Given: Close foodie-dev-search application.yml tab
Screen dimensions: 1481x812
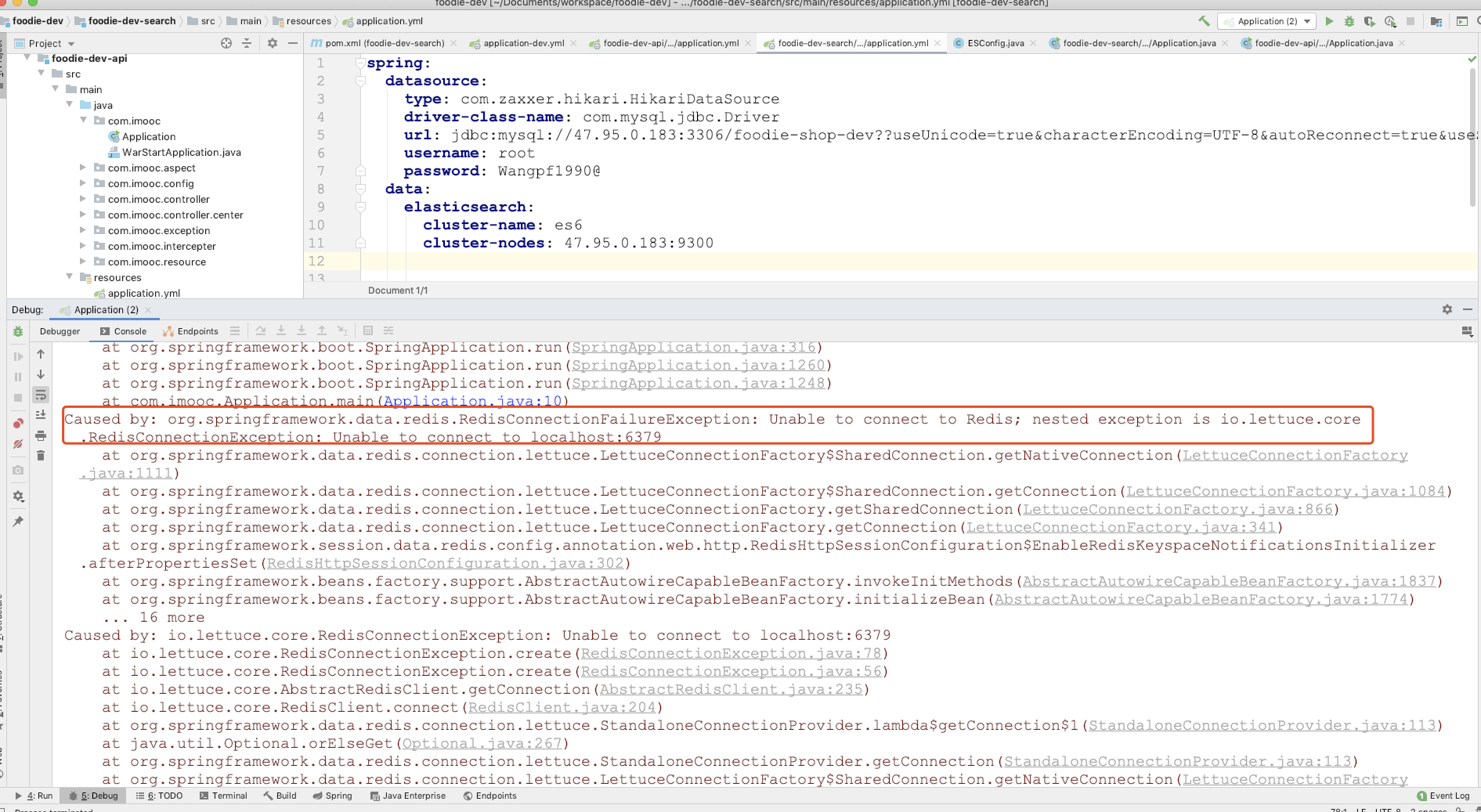Looking at the screenshot, I should pos(937,43).
